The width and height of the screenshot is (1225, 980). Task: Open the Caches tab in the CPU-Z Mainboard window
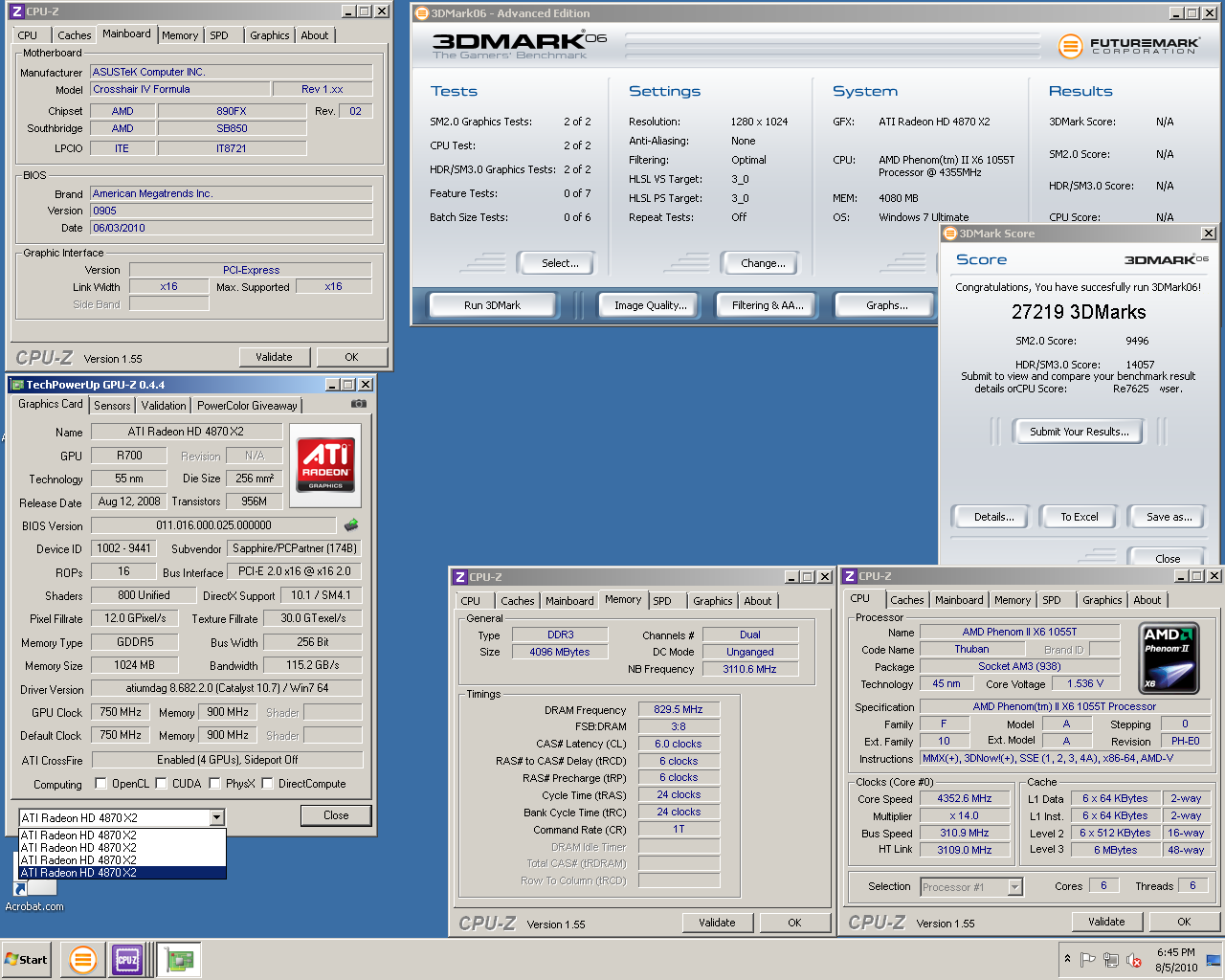point(74,35)
